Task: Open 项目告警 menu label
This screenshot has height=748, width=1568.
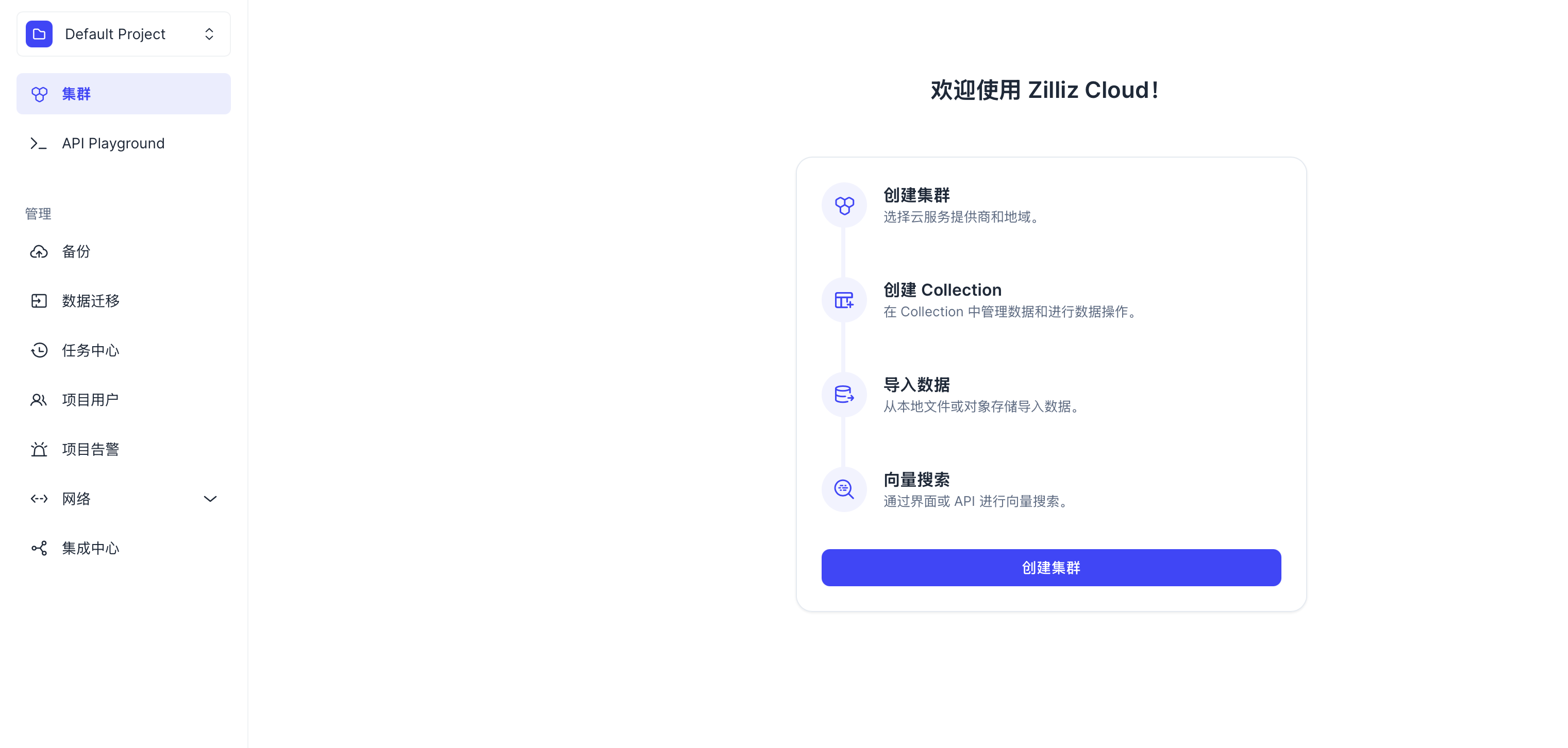Action: 91,449
